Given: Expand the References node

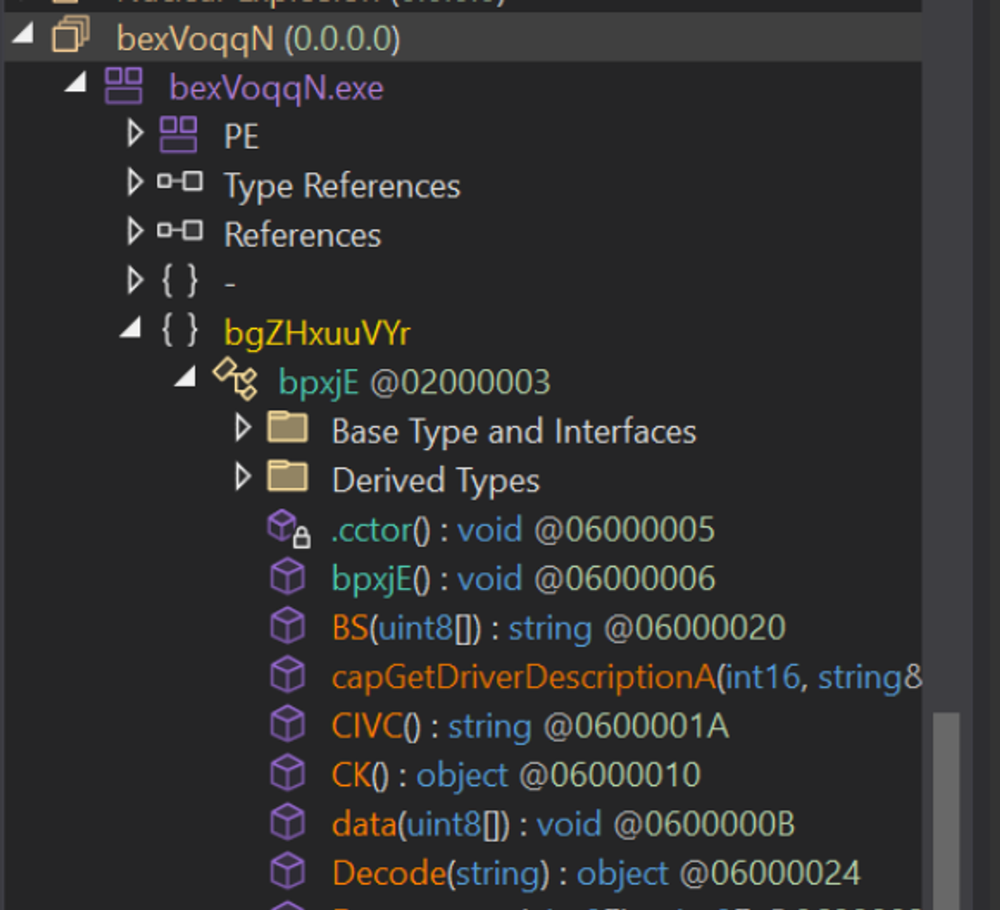Looking at the screenshot, I should (134, 232).
